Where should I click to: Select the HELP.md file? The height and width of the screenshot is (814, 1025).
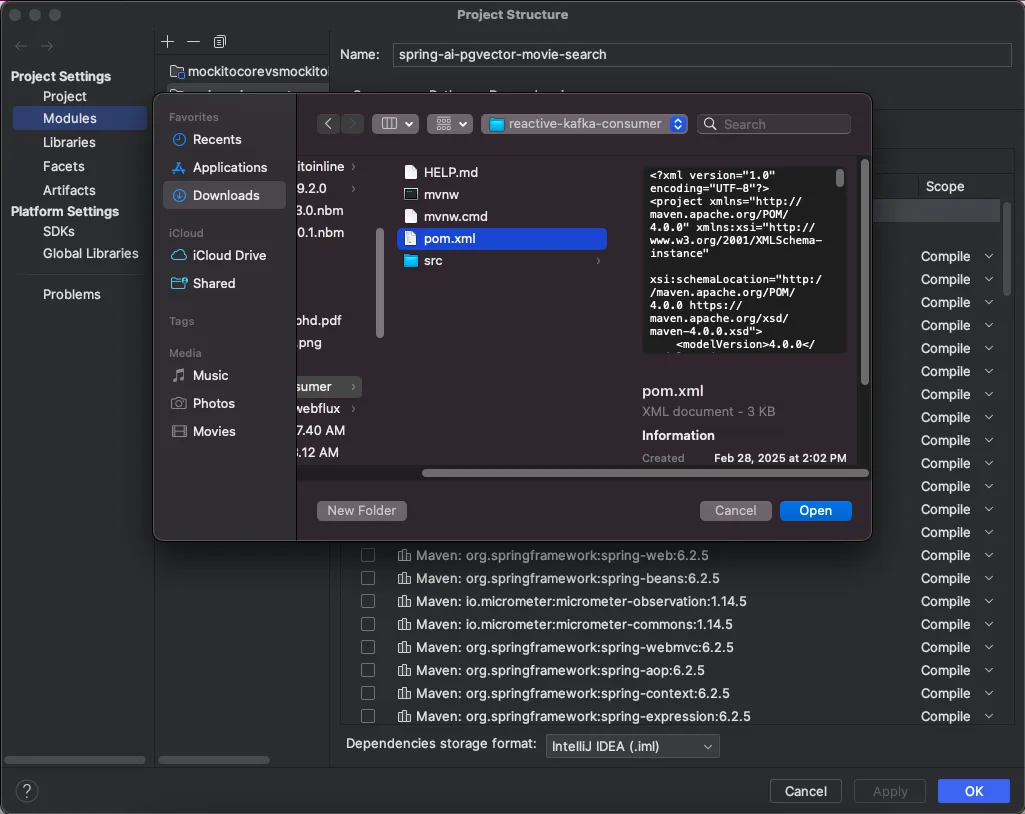coord(501,172)
